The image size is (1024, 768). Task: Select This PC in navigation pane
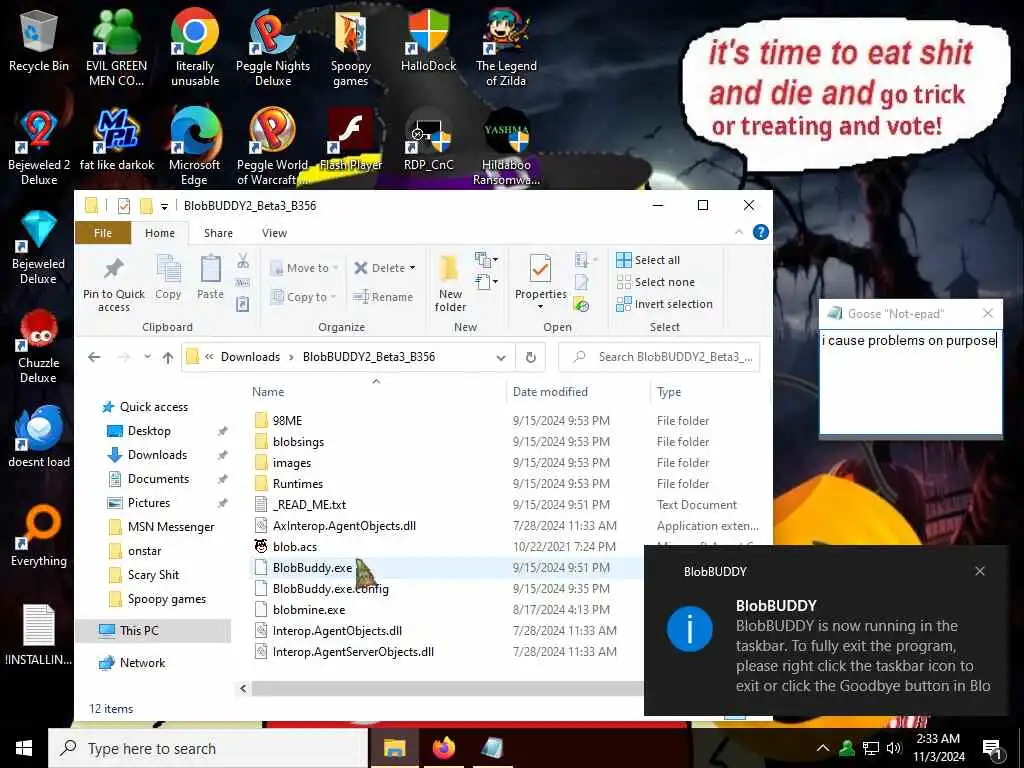pyautogui.click(x=139, y=631)
